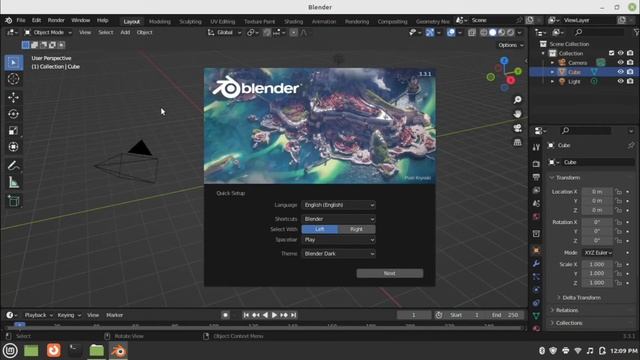
Task: Uncheck the Collection exclude checkbox
Action: (611, 53)
